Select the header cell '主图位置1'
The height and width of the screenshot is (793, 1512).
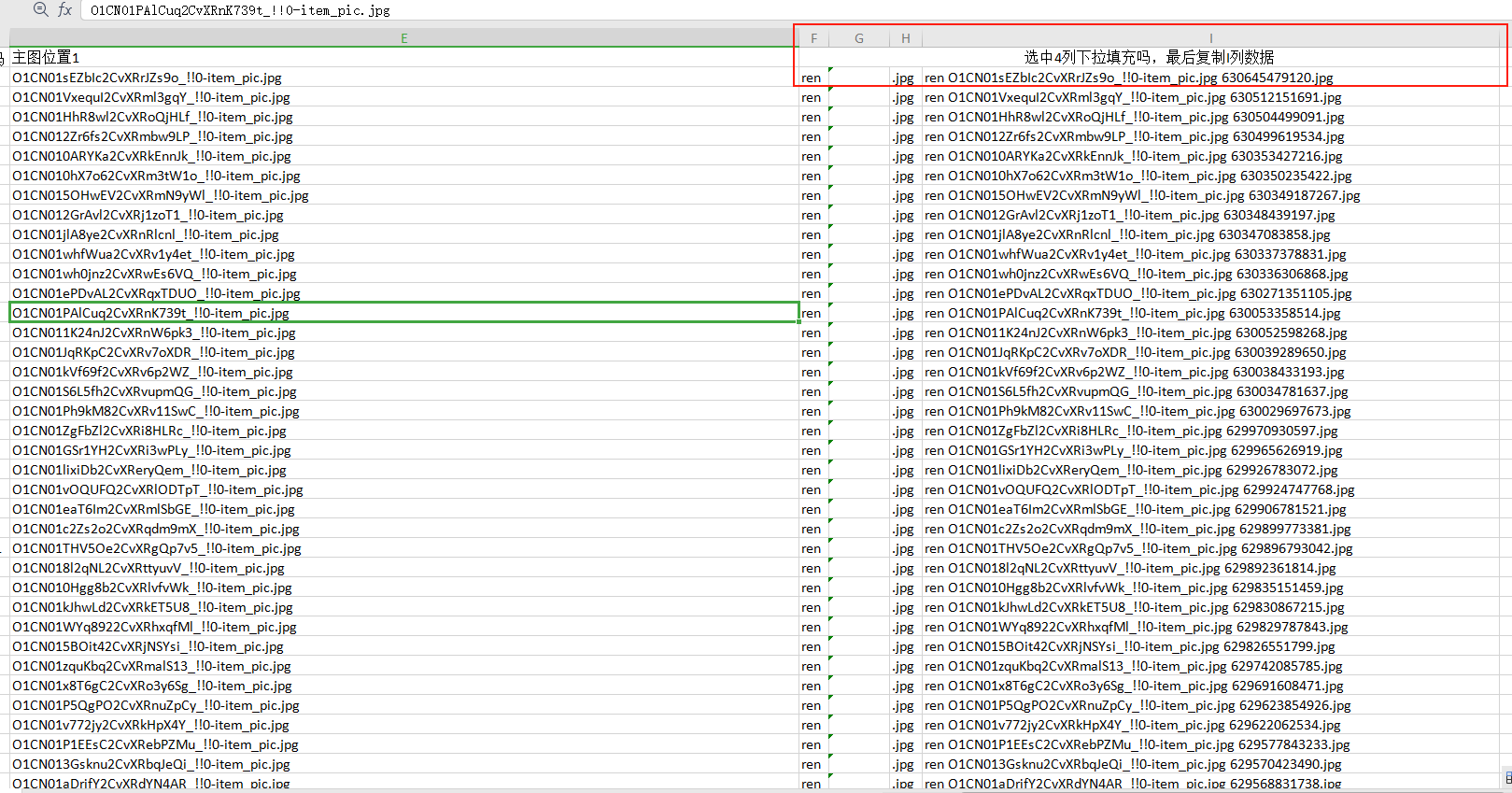pos(403,57)
